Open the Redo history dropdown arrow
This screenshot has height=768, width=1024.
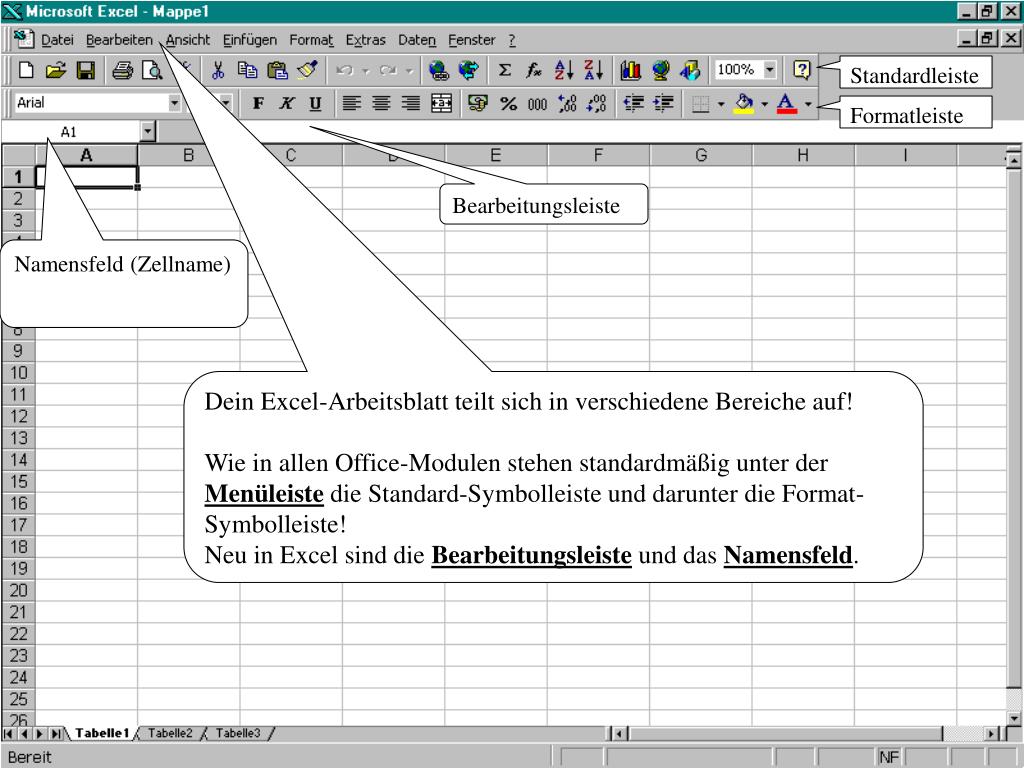pyautogui.click(x=409, y=70)
